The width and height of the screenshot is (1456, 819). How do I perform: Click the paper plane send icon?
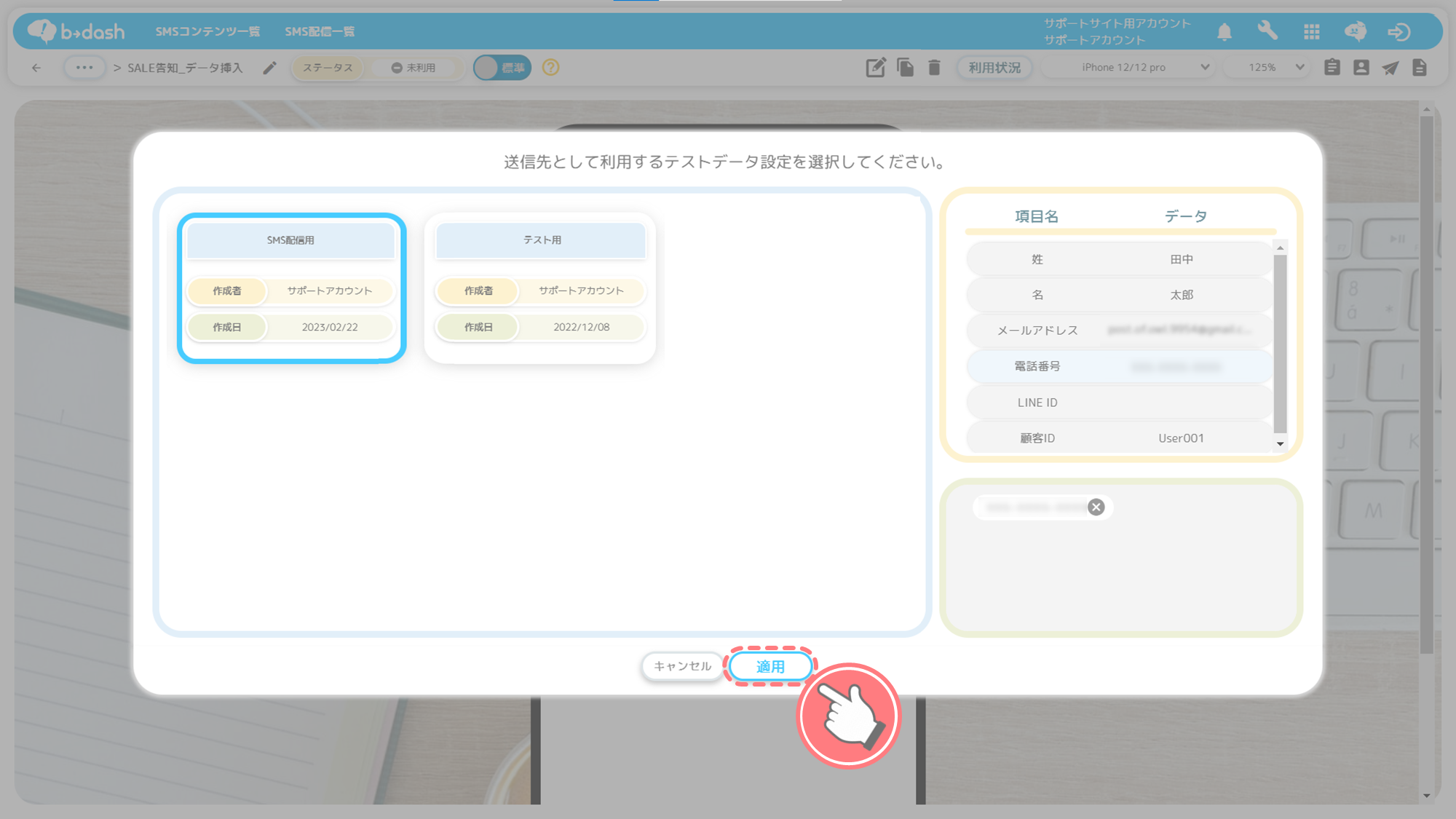coord(1390,68)
